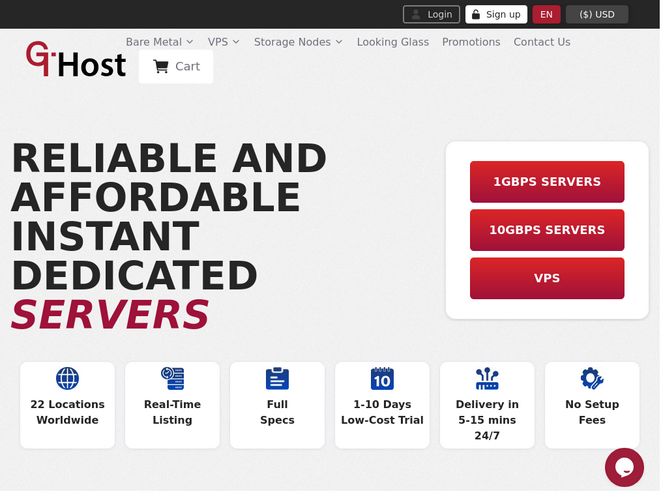Viewport: 668px width, 500px height.
Task: Open the shopping cart icon
Action: (161, 66)
